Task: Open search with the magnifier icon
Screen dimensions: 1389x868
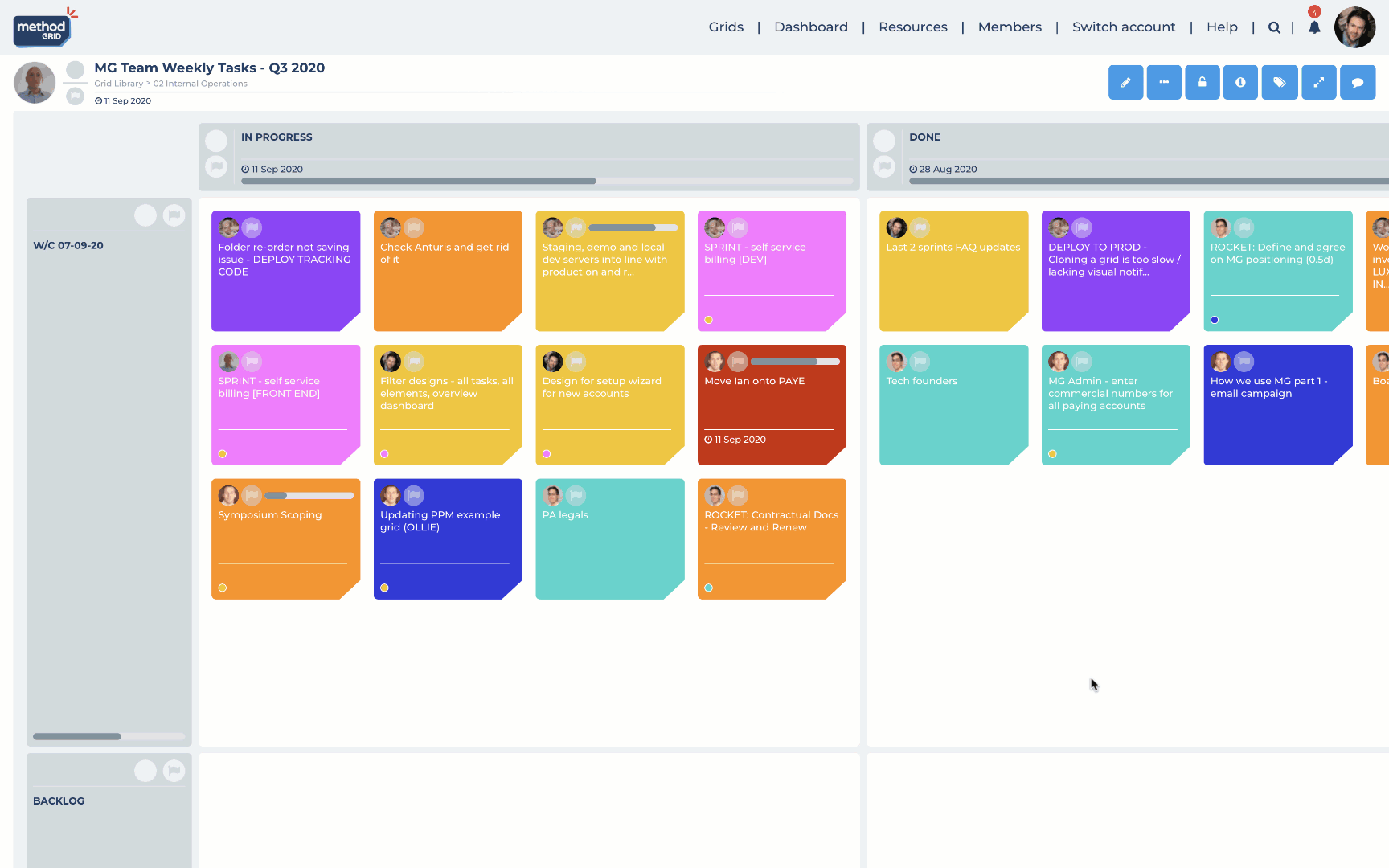Action: [1274, 27]
